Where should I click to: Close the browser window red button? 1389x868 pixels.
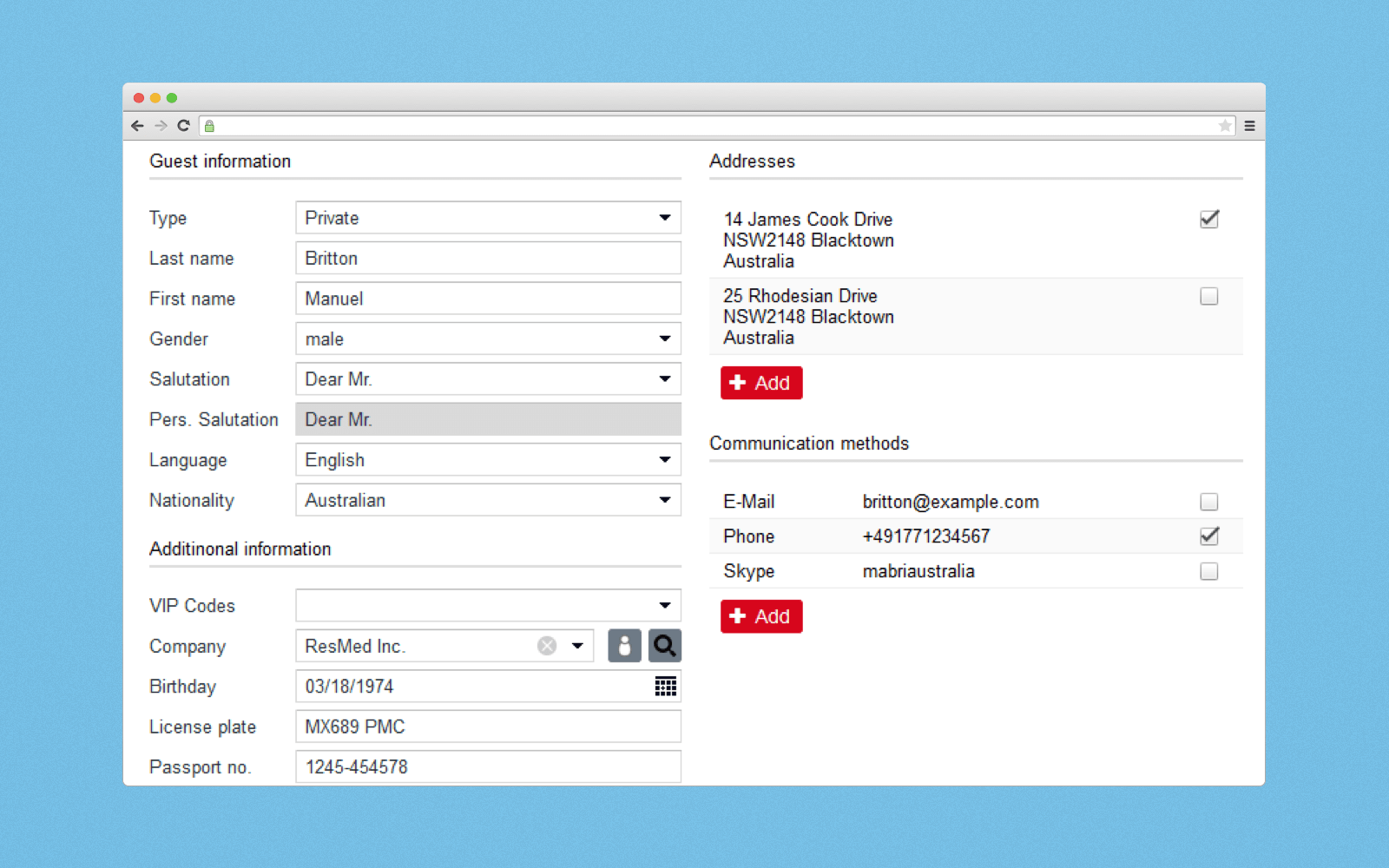click(139, 98)
